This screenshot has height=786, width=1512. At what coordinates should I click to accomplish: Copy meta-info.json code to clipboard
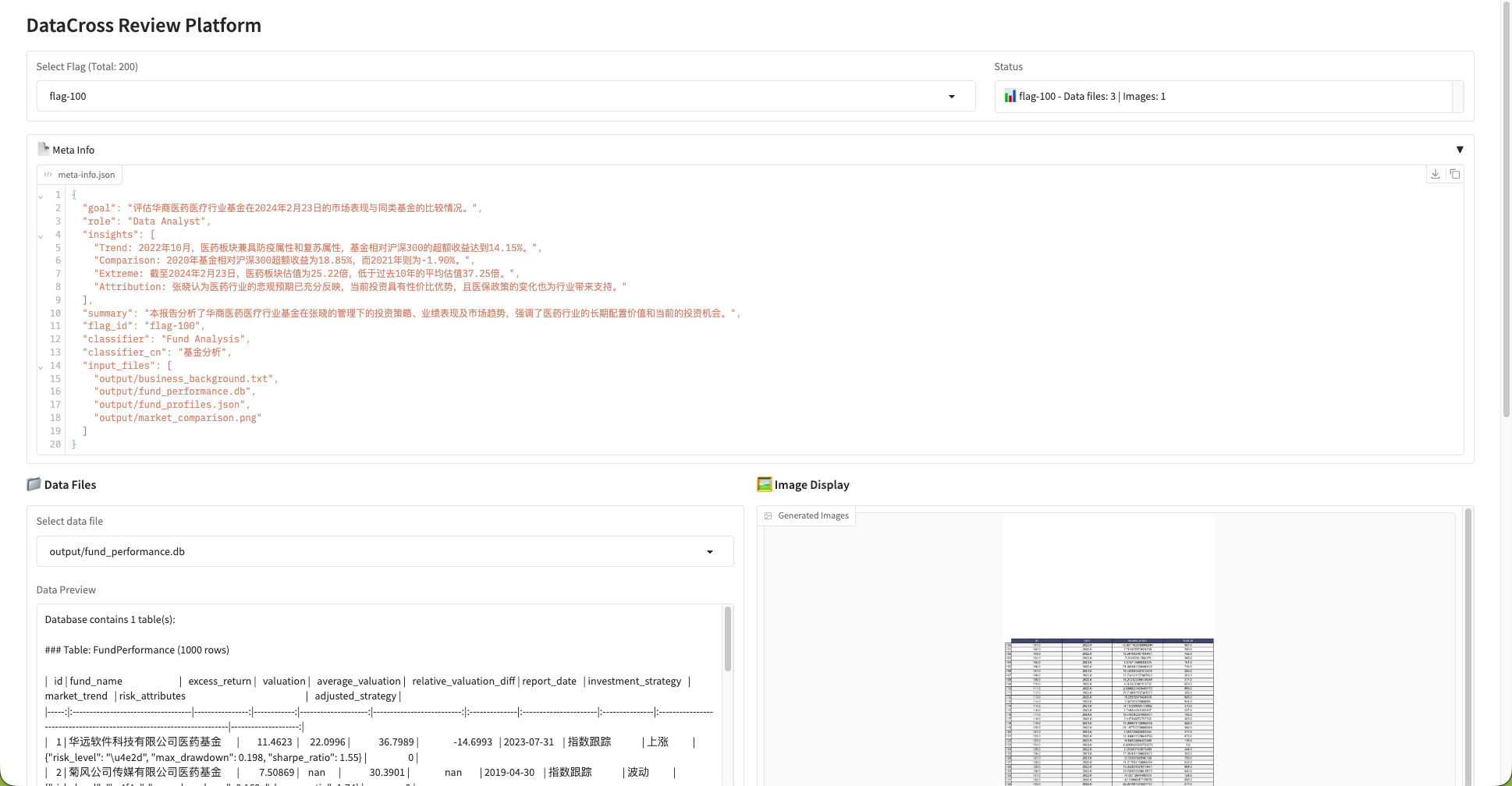pyautogui.click(x=1454, y=174)
